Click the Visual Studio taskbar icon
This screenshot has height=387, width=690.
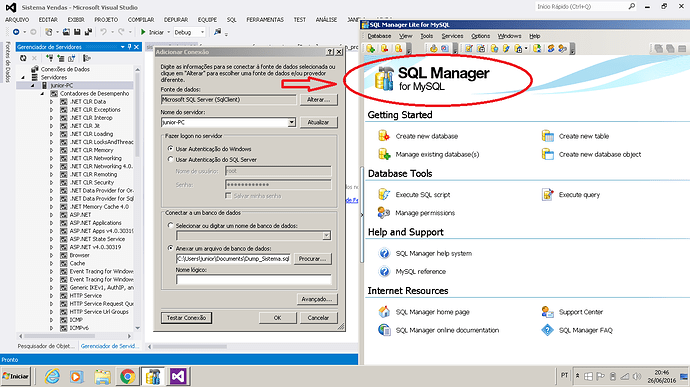tap(178, 376)
